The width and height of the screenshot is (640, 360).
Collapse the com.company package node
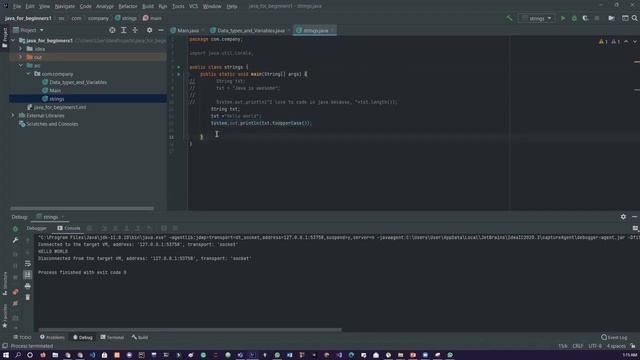28,74
